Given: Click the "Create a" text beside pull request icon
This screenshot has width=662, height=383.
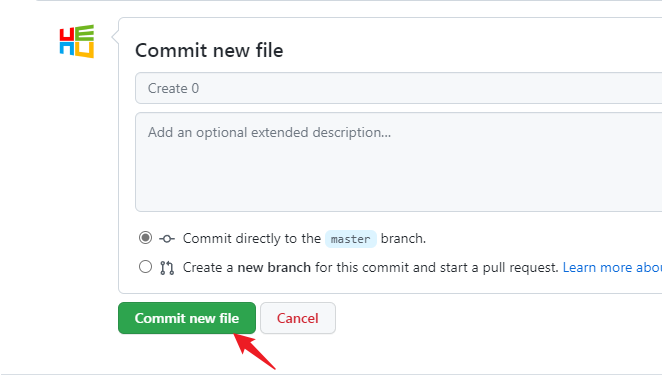Looking at the screenshot, I should (208, 267).
